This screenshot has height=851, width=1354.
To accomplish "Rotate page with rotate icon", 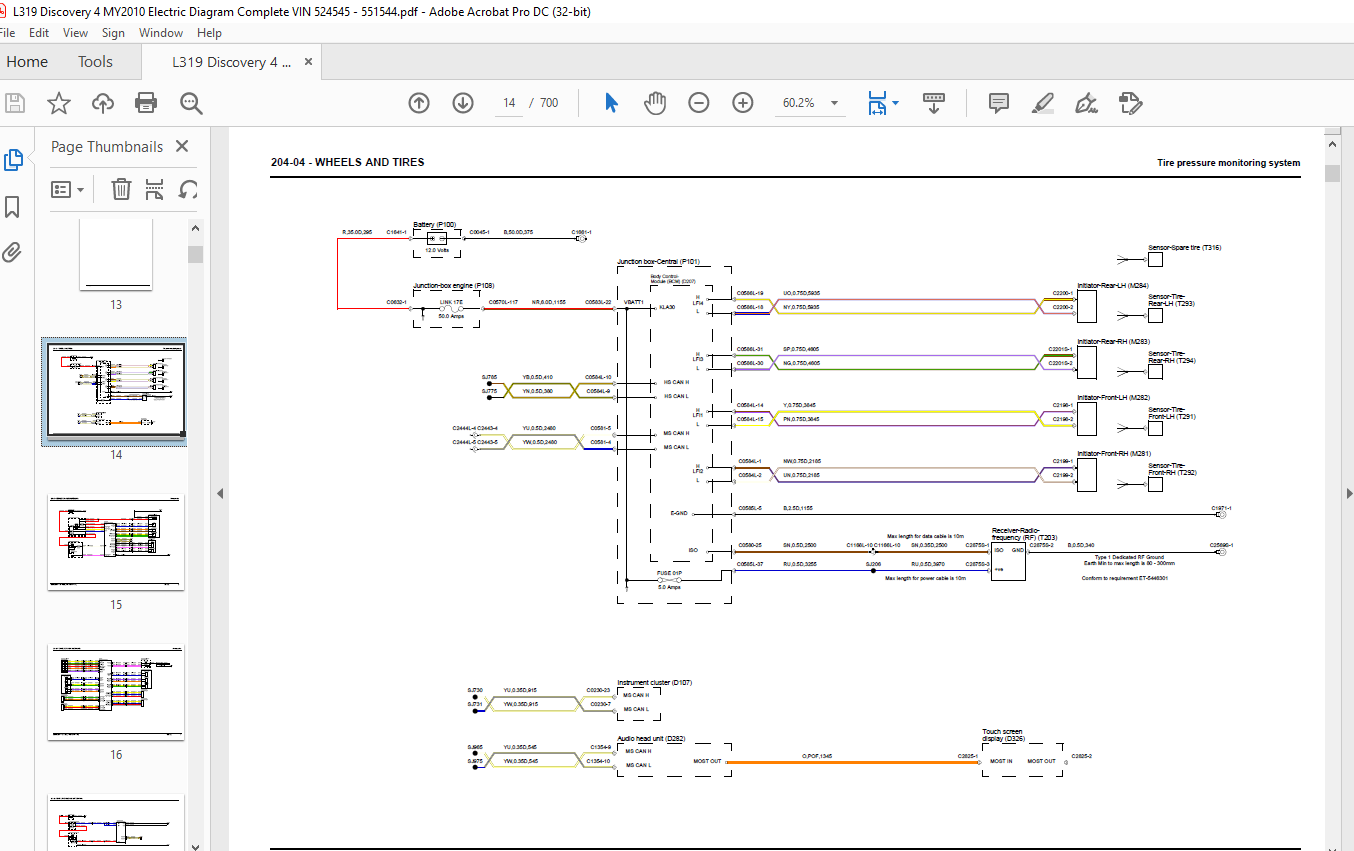I will (x=187, y=189).
